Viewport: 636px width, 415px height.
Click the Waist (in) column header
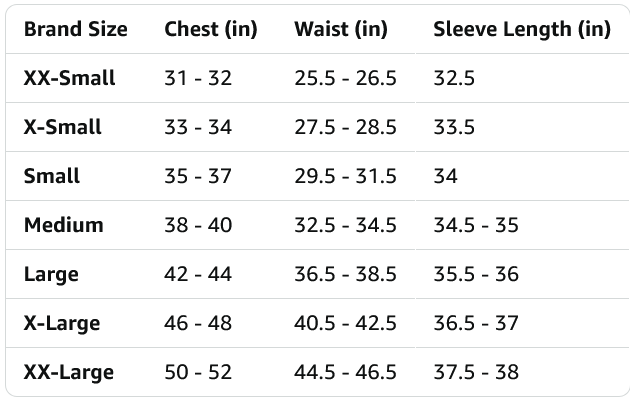[x=341, y=29]
